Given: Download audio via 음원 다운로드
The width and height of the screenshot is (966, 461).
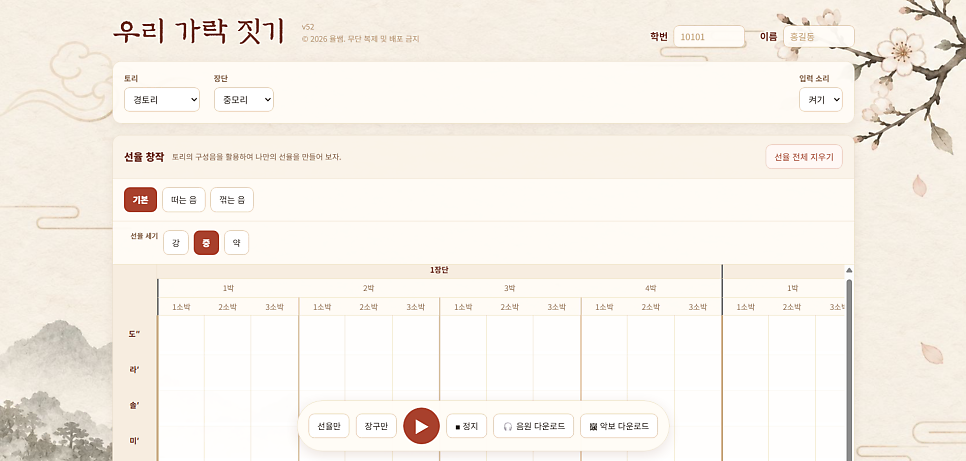Looking at the screenshot, I should point(534,426).
